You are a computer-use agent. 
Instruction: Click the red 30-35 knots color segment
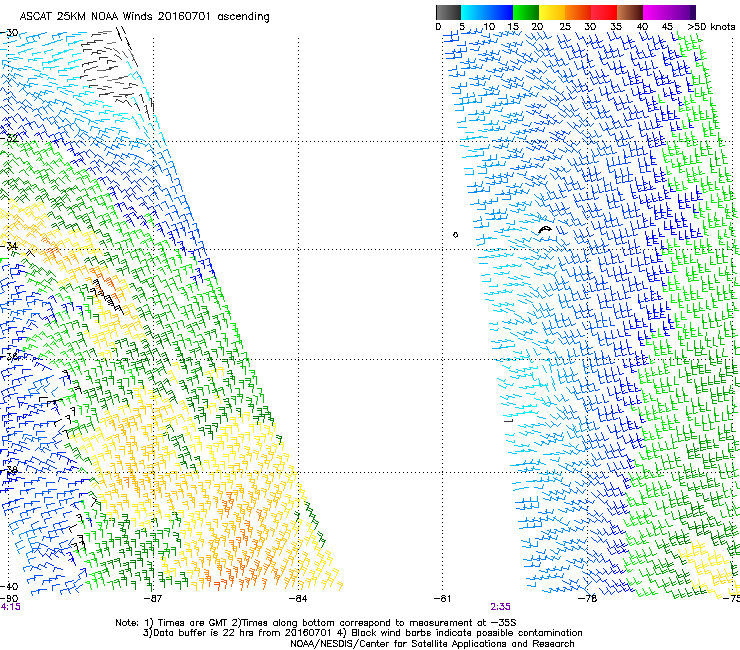tap(604, 12)
